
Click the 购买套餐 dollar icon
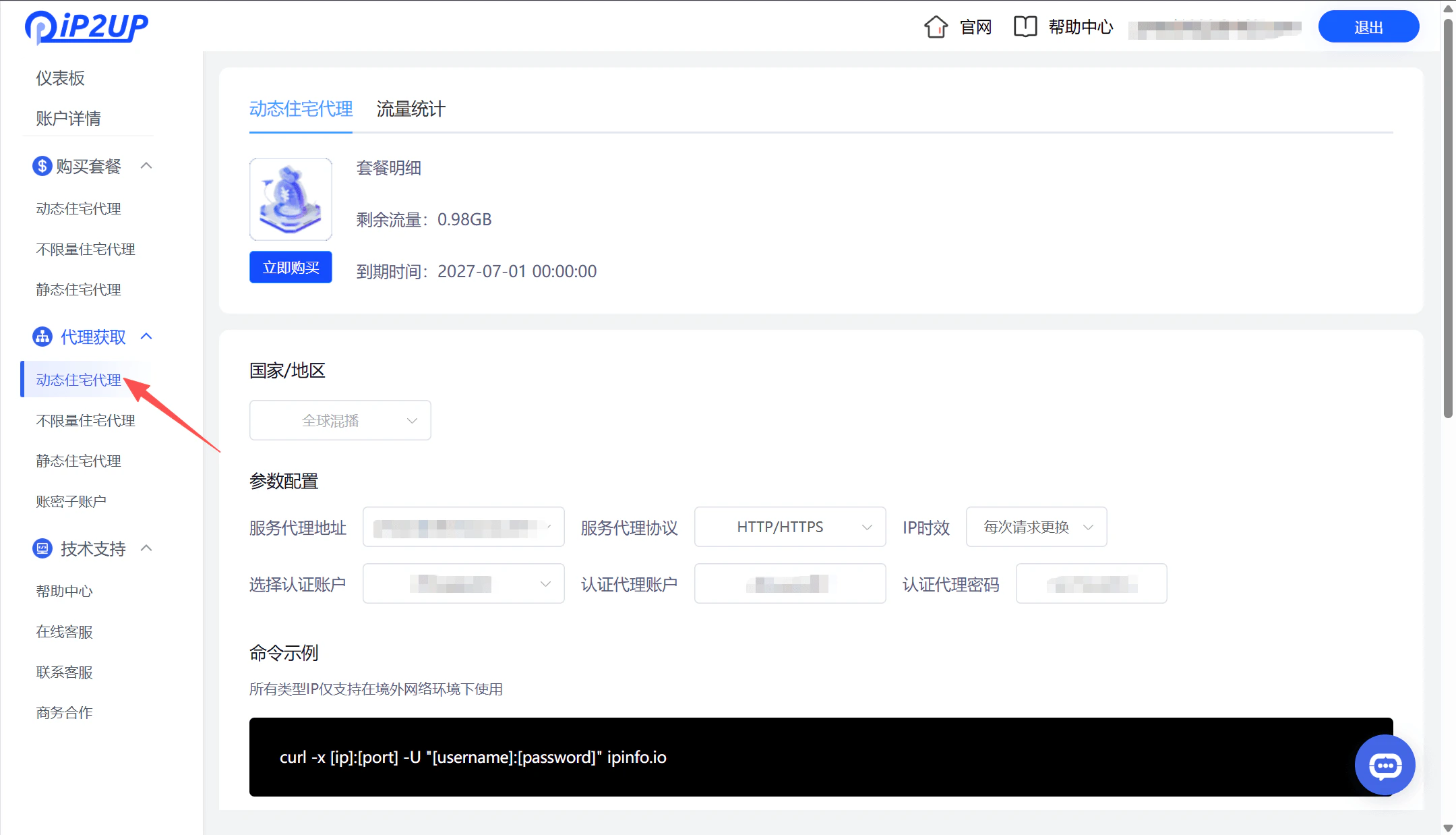click(42, 166)
